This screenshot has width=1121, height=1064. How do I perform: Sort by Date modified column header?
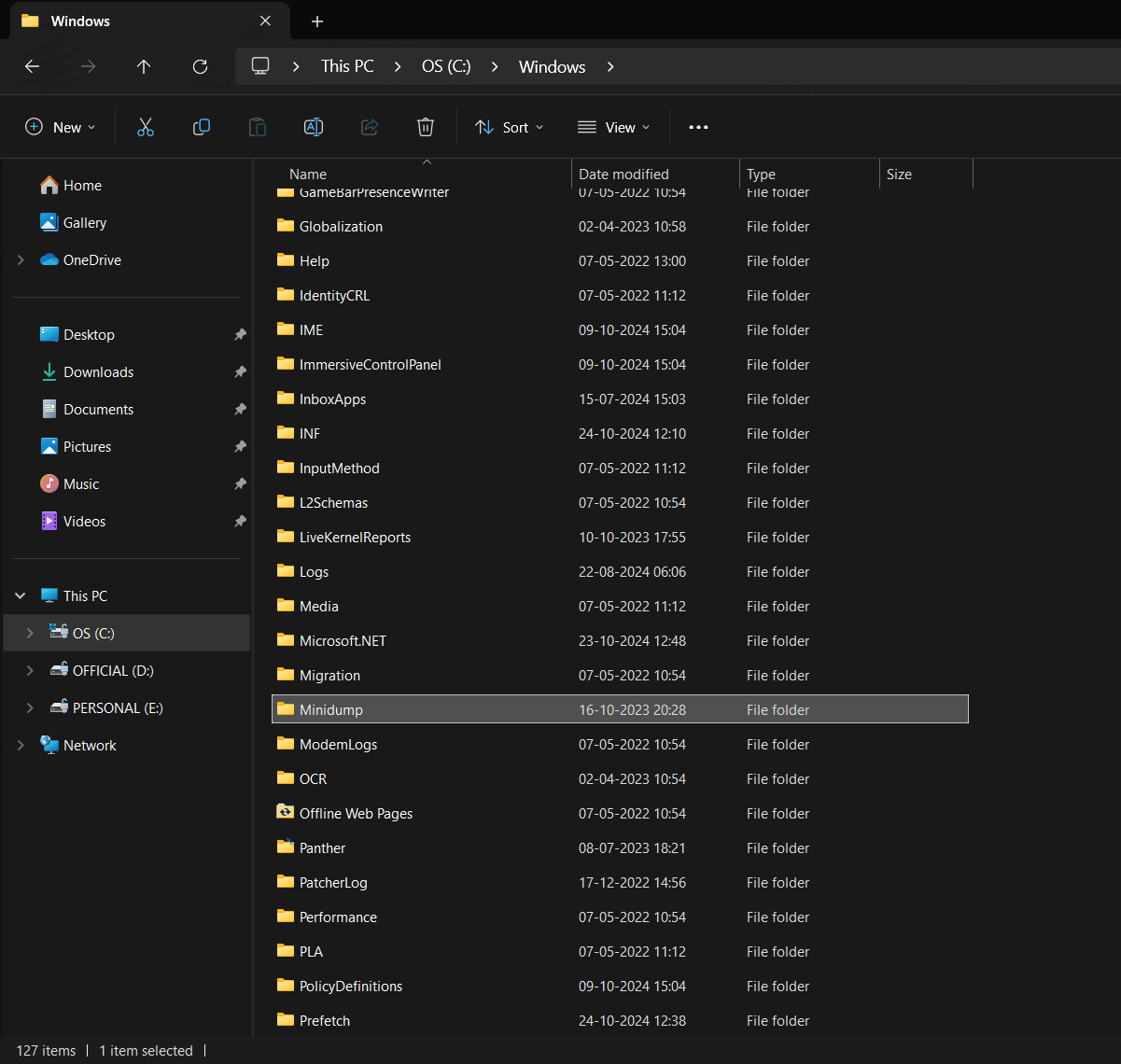tap(624, 175)
